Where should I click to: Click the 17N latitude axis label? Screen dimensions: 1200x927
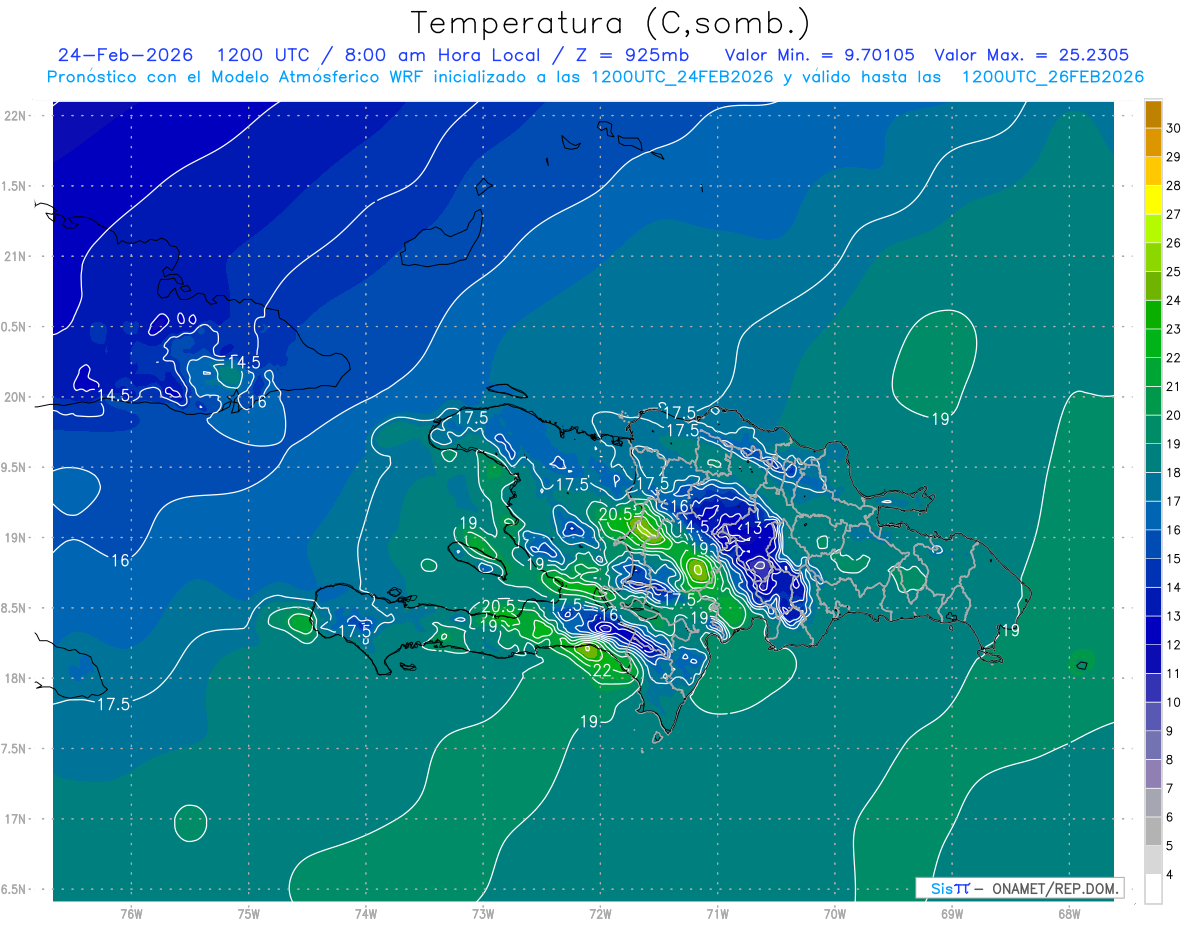(x=15, y=819)
